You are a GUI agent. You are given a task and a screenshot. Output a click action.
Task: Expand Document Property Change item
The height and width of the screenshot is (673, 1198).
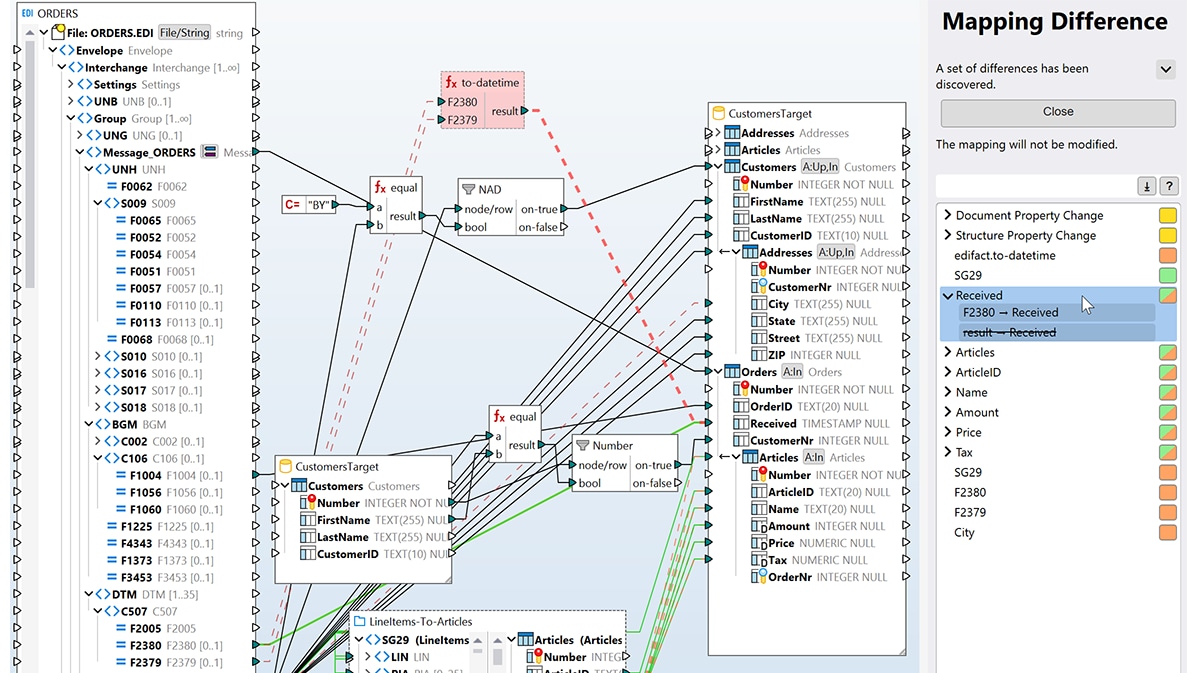[948, 215]
